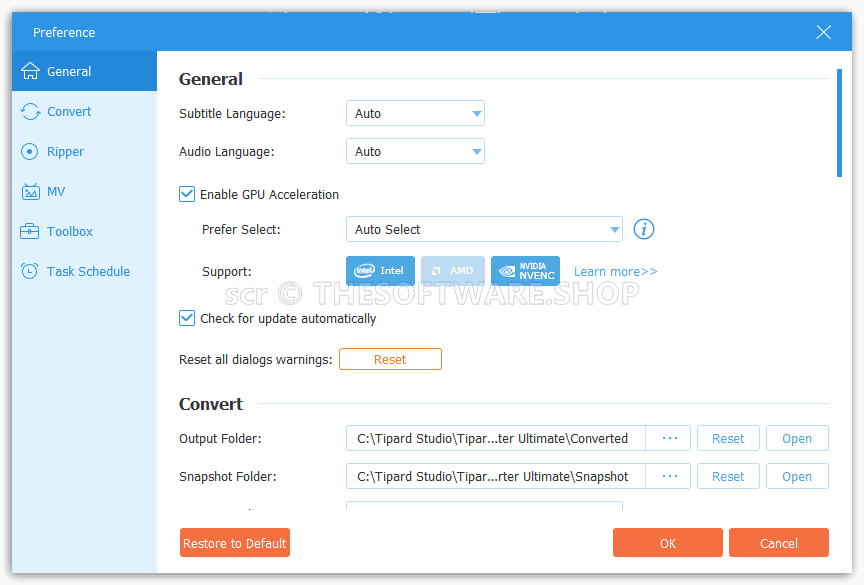
Task: Disable the Enable GPU Acceleration checkbox
Action: 187,195
